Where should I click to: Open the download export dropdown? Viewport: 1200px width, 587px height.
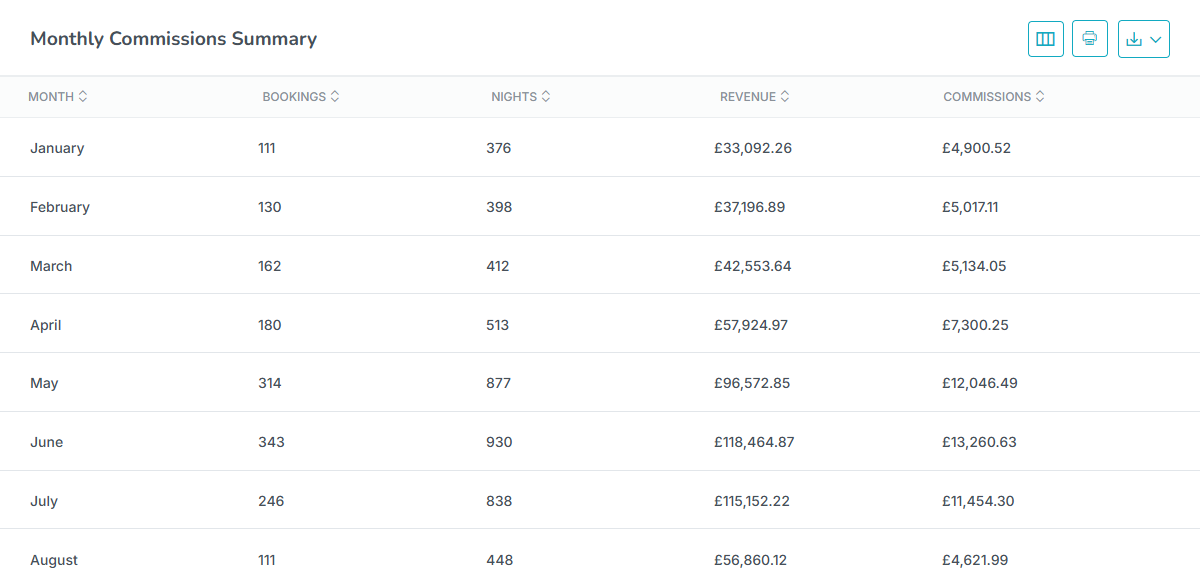[1144, 39]
